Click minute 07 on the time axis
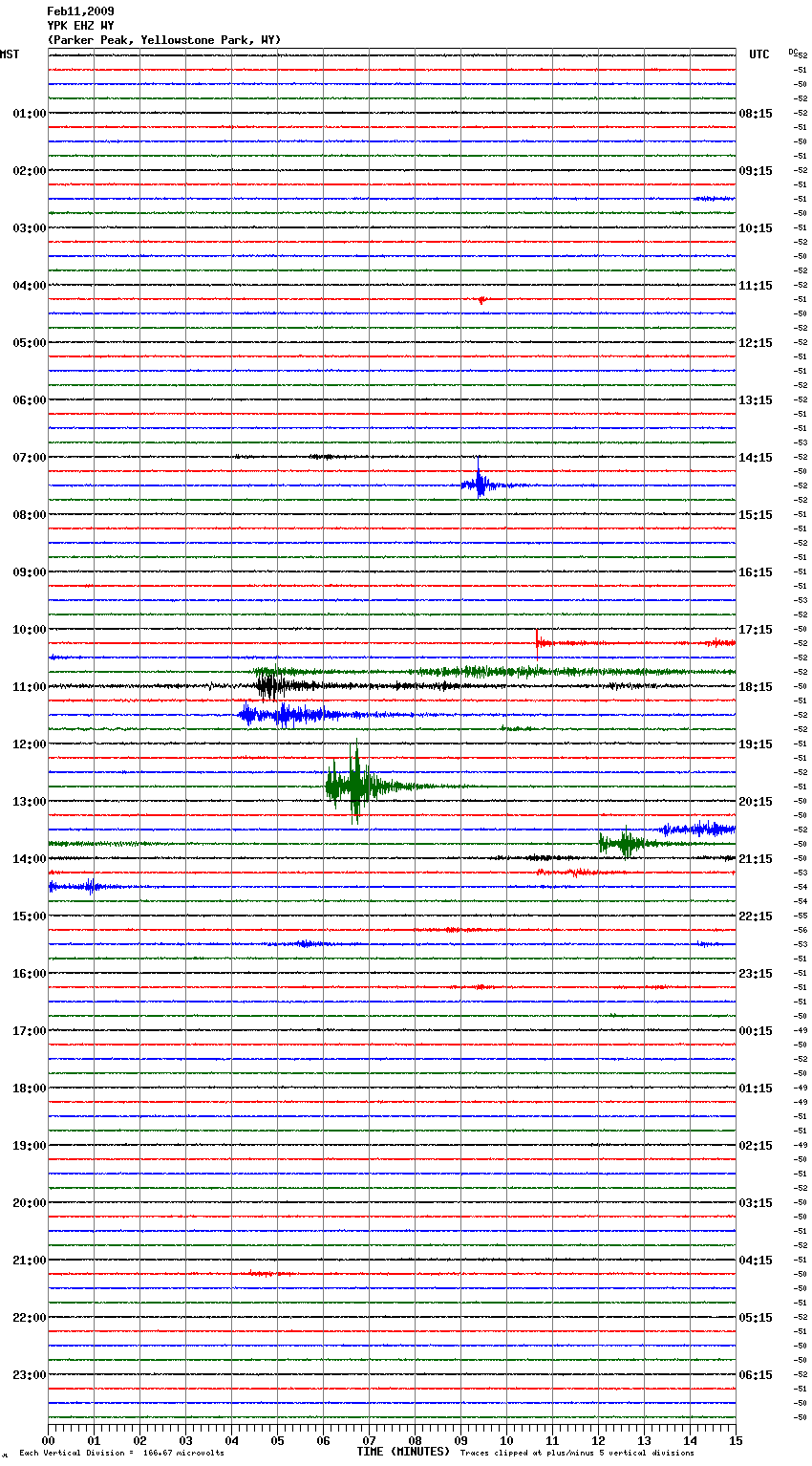Image resolution: width=812 pixels, height=1466 pixels. (x=369, y=1440)
